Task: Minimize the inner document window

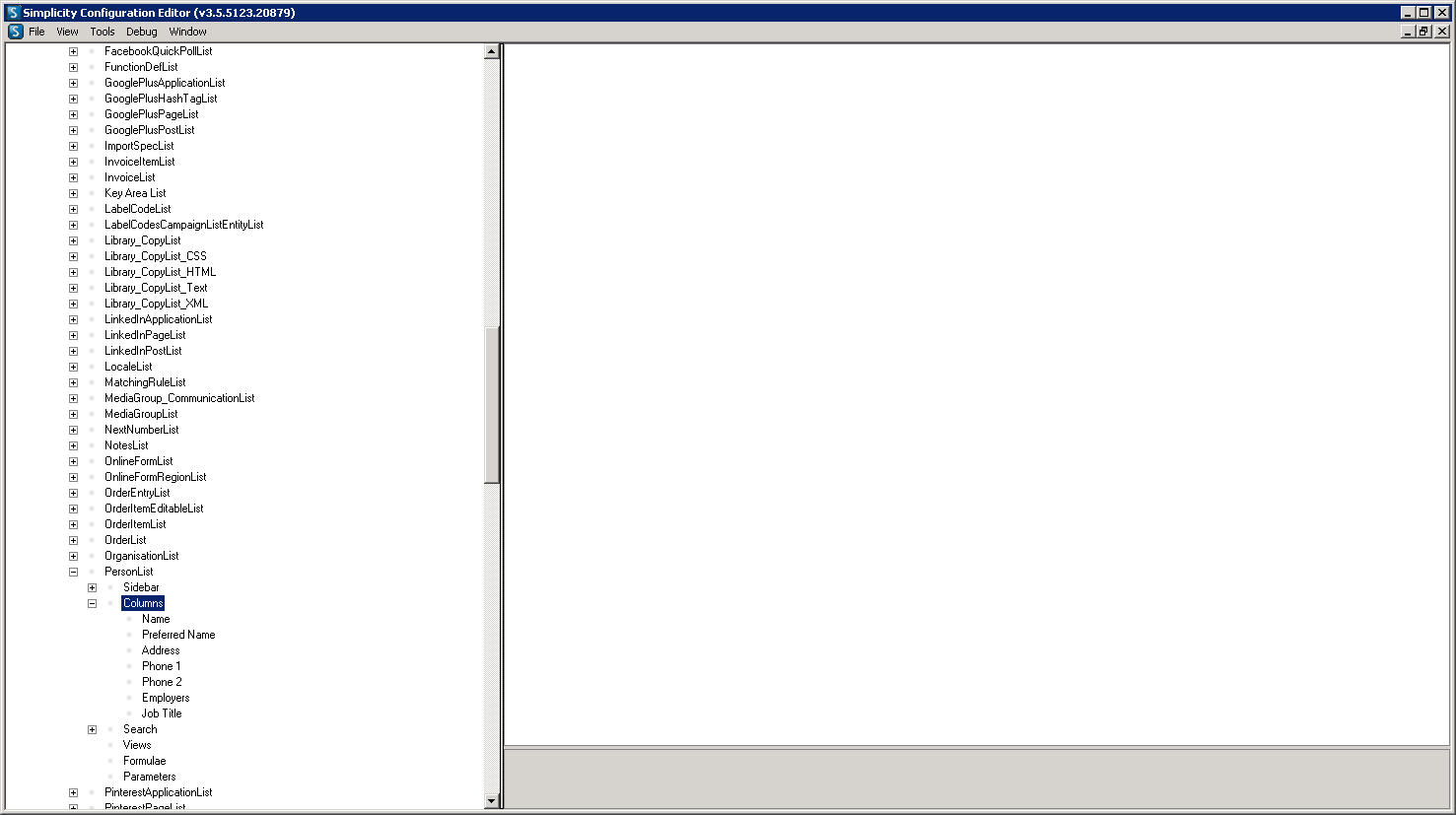Action: click(1409, 32)
